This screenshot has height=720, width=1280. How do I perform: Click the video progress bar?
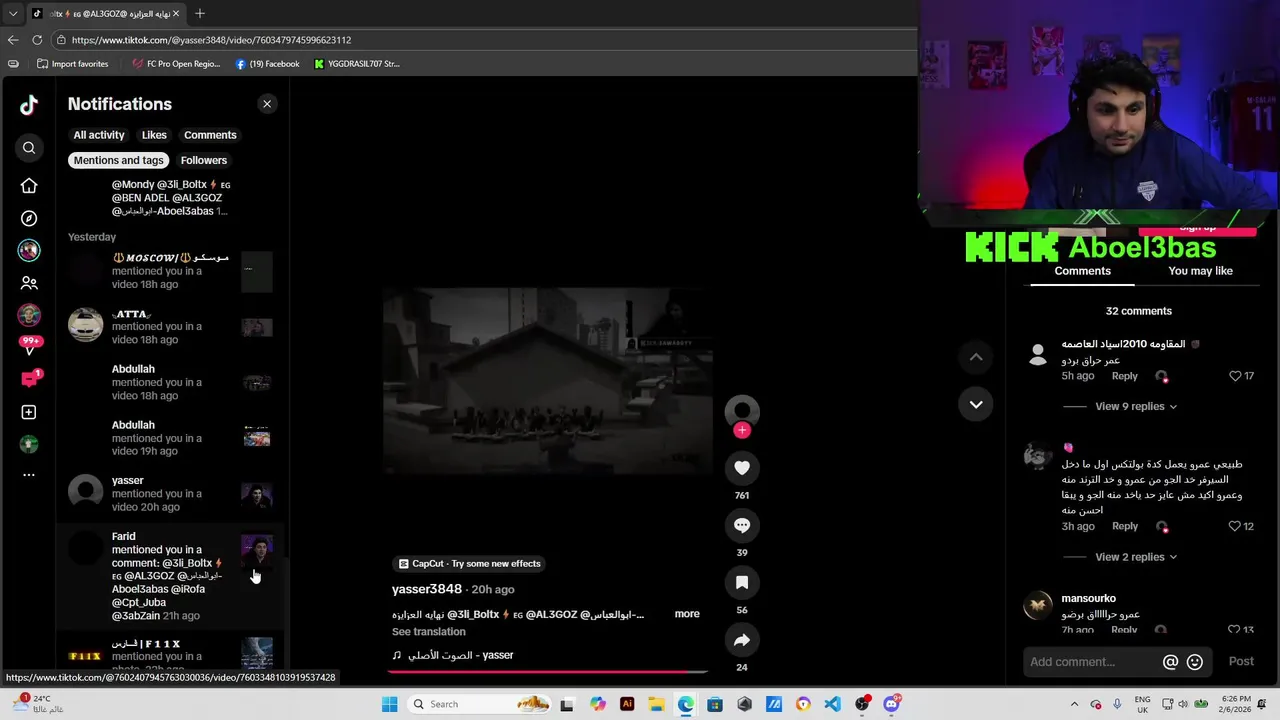click(x=548, y=671)
